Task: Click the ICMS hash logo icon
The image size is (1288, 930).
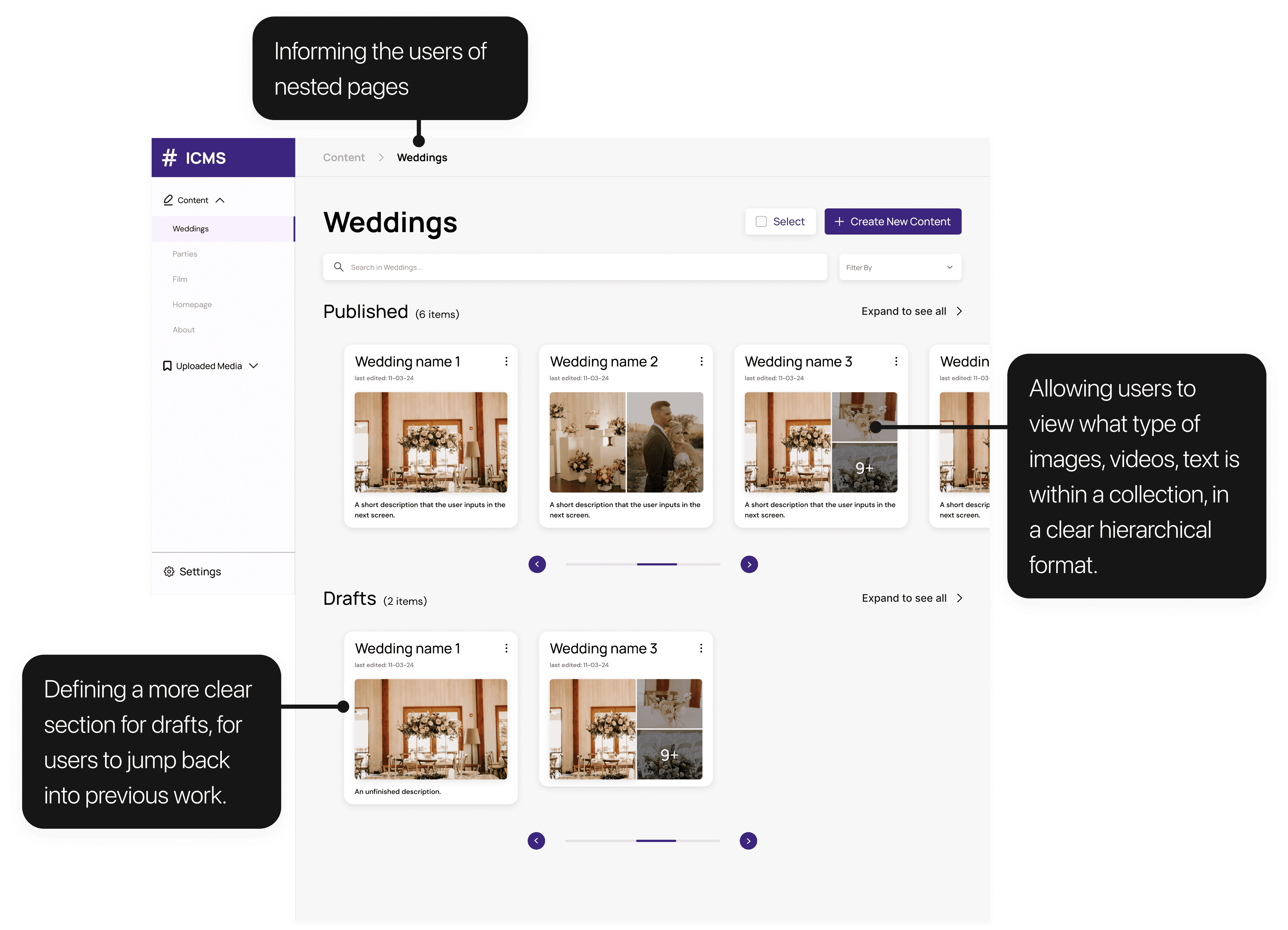Action: coord(169,158)
